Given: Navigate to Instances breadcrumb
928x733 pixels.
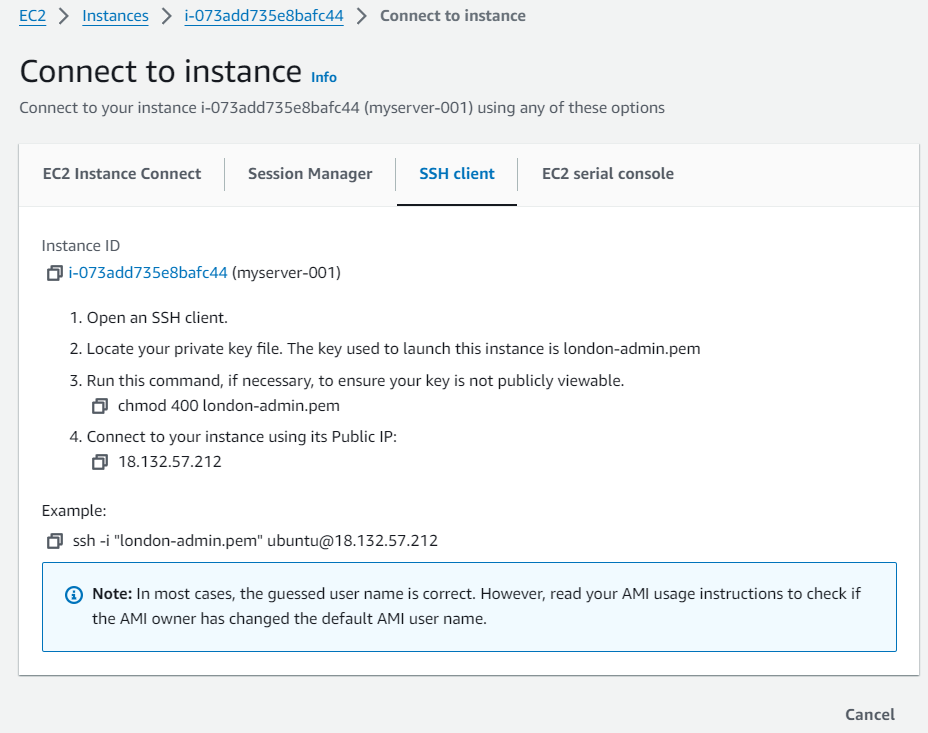Looking at the screenshot, I should (115, 16).
